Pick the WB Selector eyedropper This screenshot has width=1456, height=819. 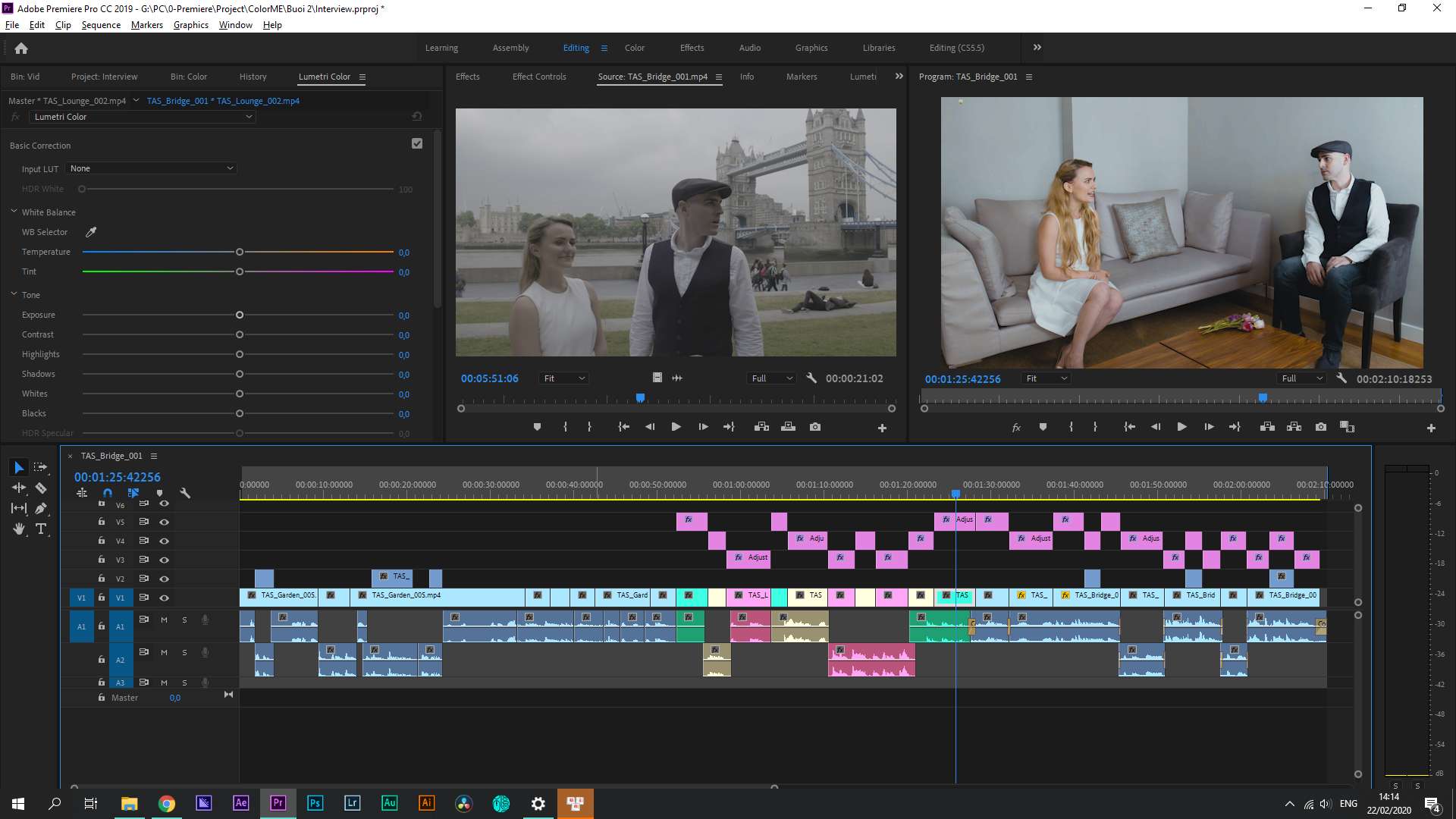pyautogui.click(x=91, y=232)
